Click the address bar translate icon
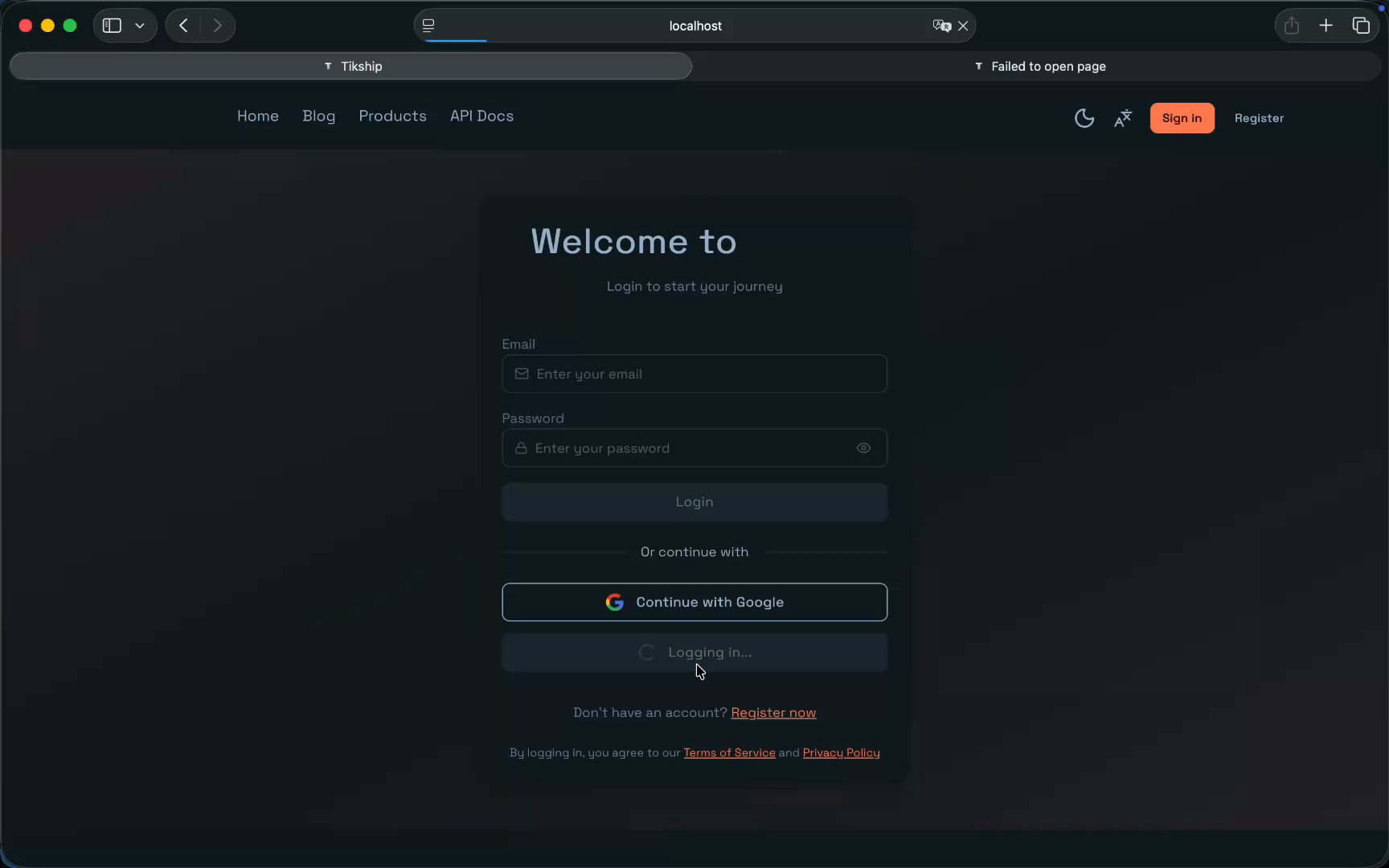This screenshot has height=868, width=1389. point(941,26)
